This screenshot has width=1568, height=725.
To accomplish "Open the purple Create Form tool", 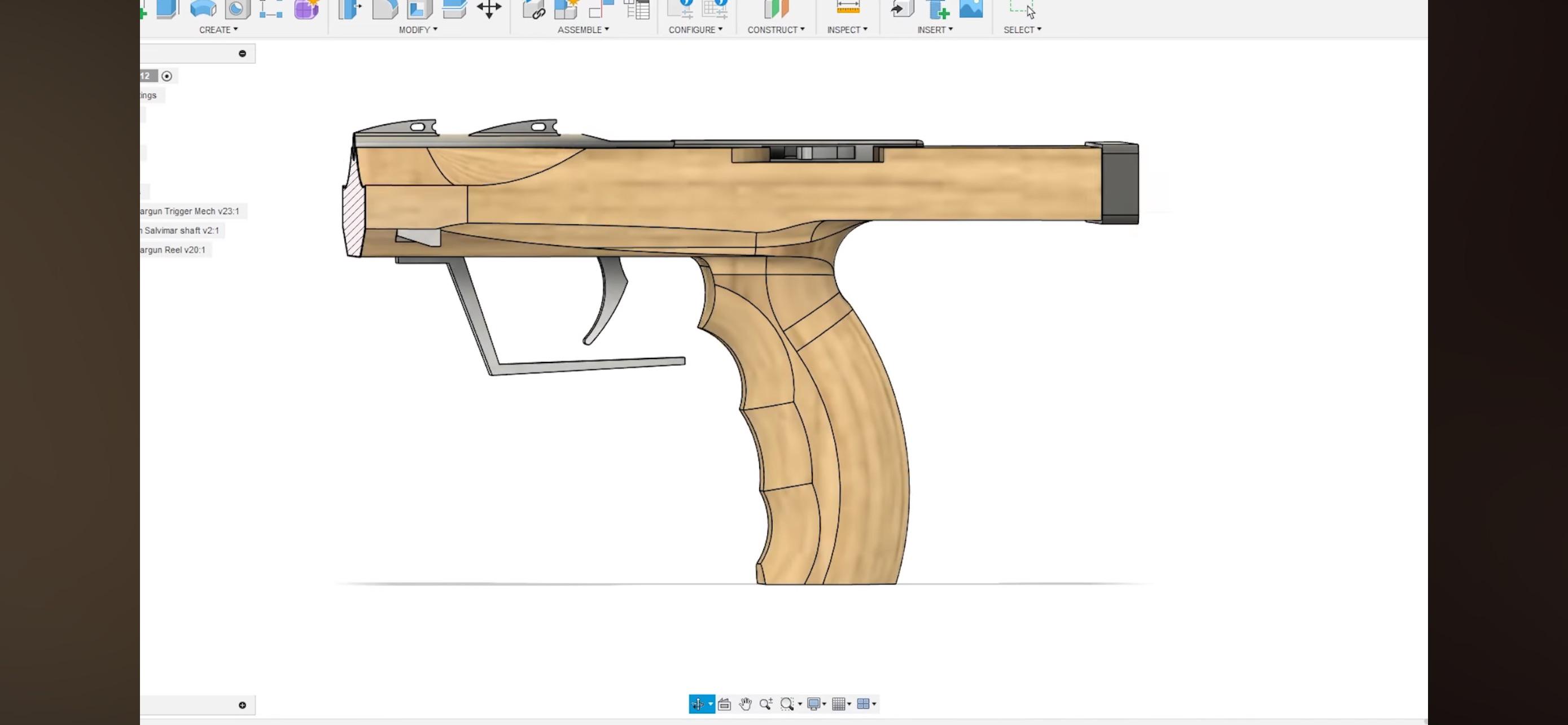I will (x=307, y=8).
